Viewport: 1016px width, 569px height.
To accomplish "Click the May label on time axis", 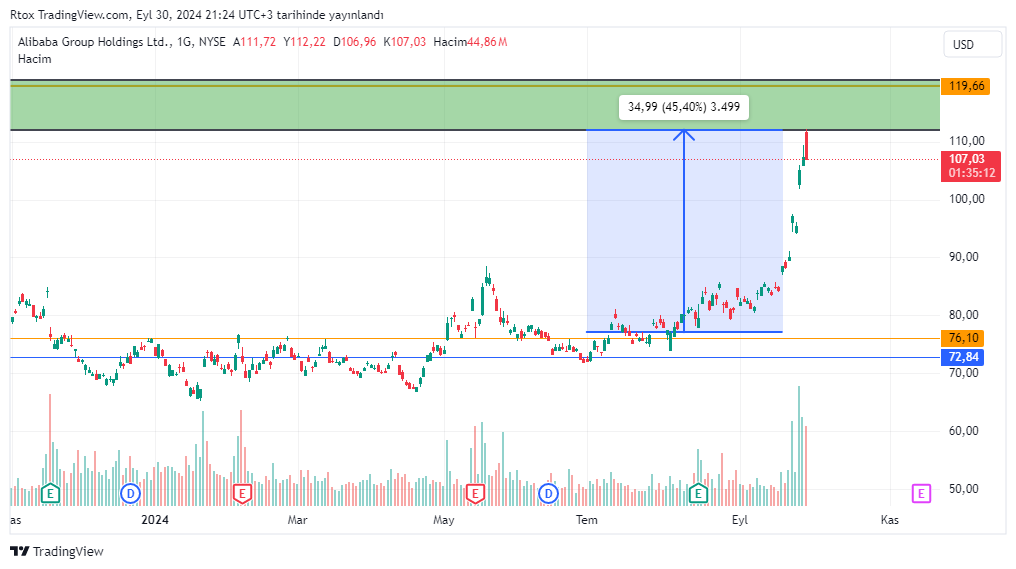I will click(444, 520).
